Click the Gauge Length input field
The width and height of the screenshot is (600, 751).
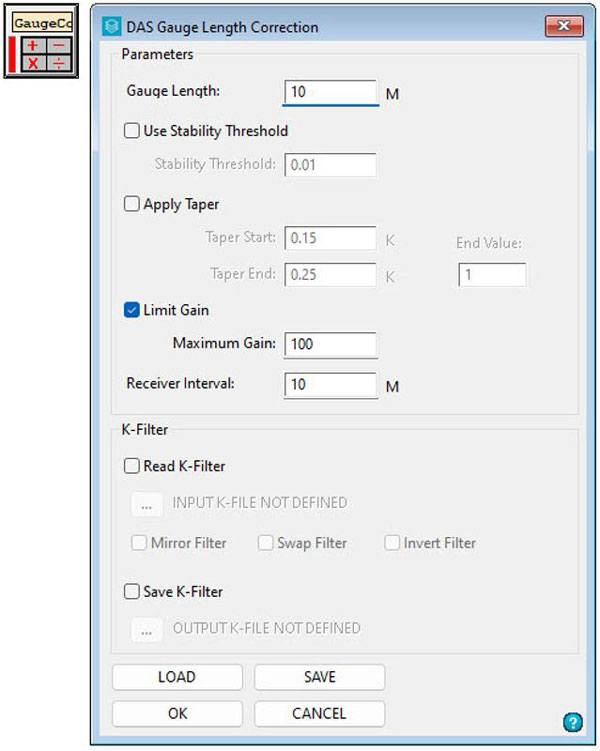coord(330,92)
